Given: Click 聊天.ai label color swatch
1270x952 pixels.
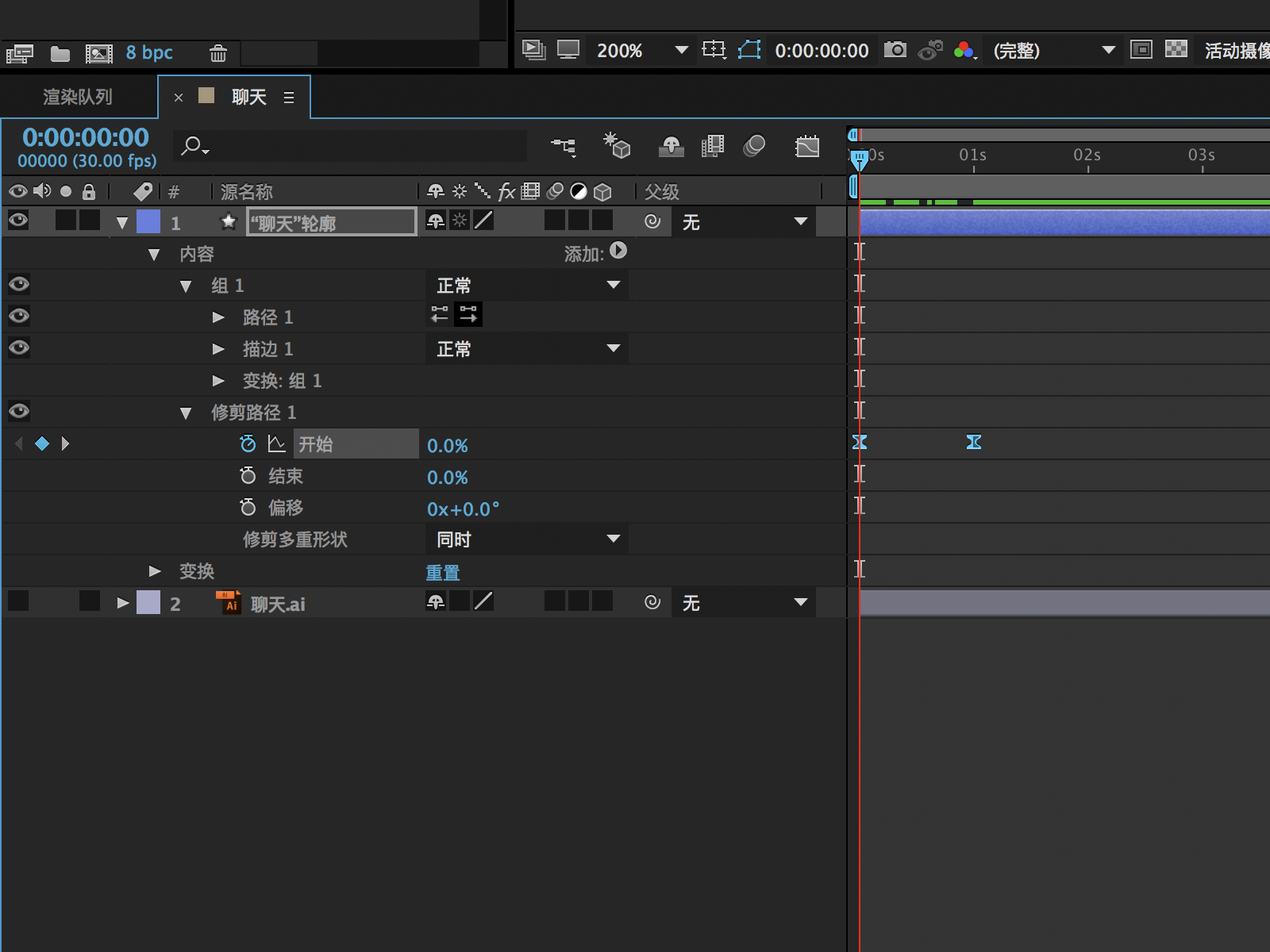Looking at the screenshot, I should (x=148, y=602).
